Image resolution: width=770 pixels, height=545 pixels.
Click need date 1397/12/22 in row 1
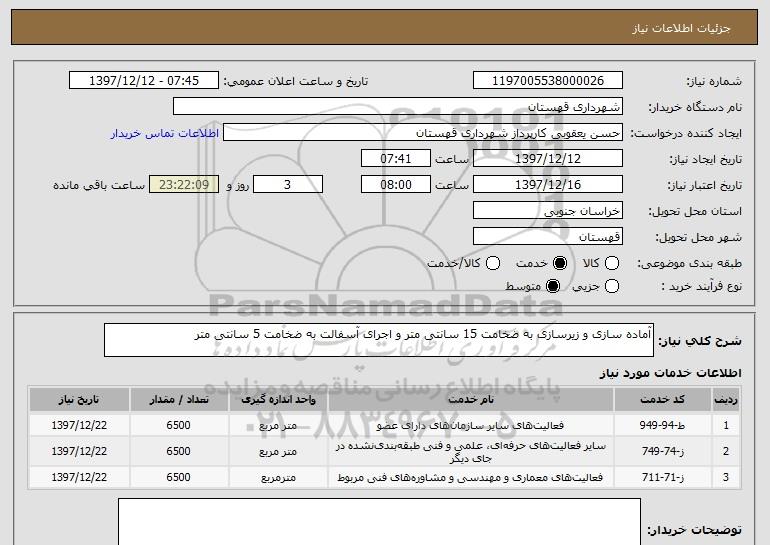[79, 425]
